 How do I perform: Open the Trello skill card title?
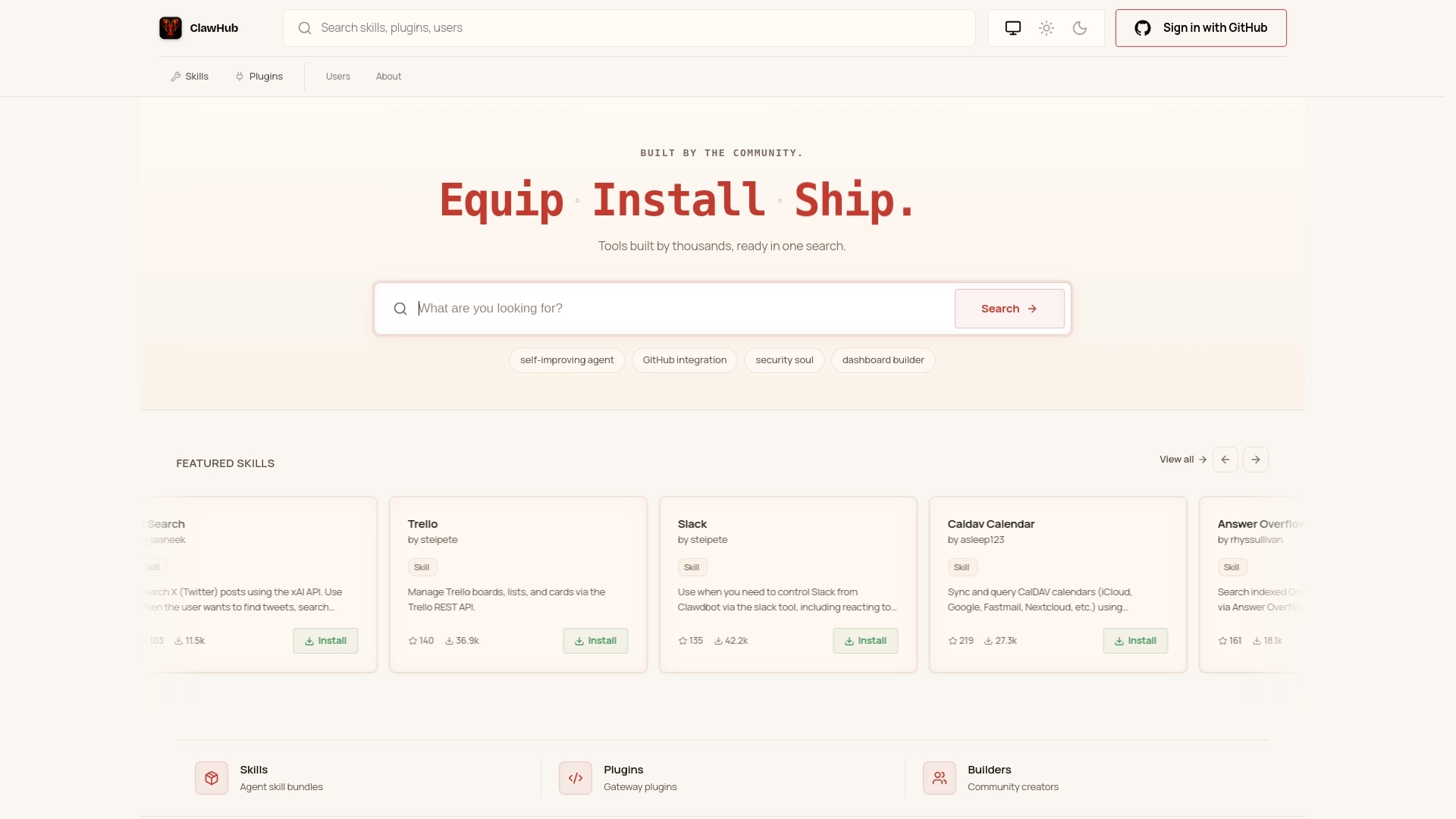[422, 524]
